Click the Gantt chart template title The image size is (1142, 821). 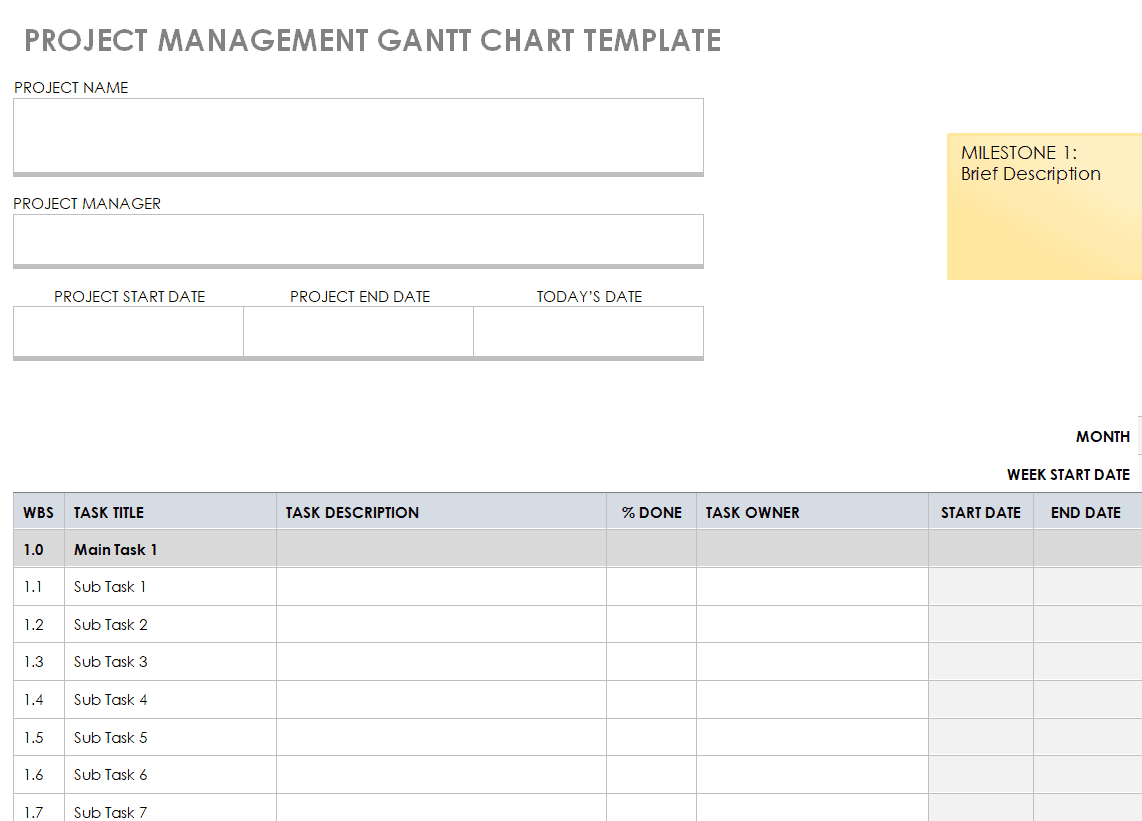(x=372, y=41)
